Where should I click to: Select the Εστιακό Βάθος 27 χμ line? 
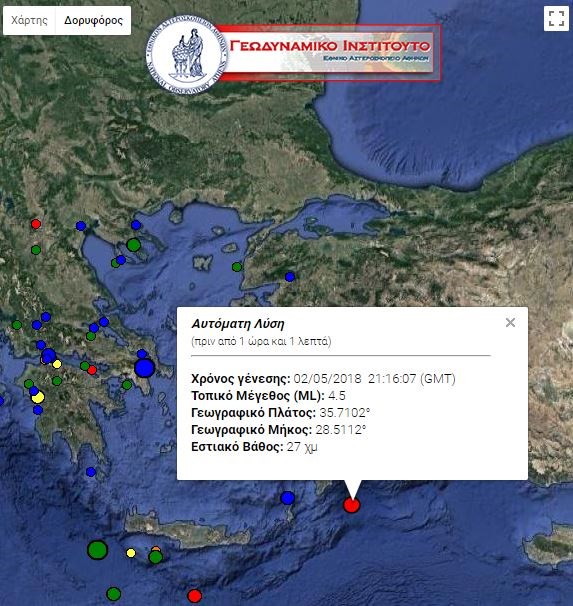click(255, 447)
